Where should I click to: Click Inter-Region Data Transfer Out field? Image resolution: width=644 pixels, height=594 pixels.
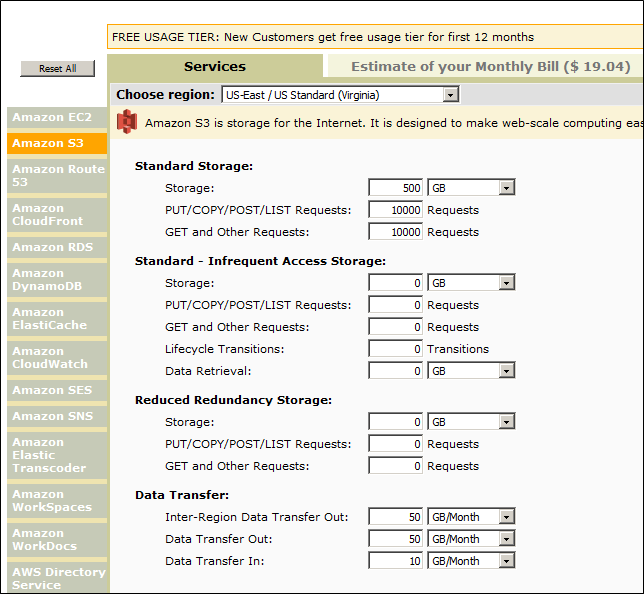tap(396, 517)
